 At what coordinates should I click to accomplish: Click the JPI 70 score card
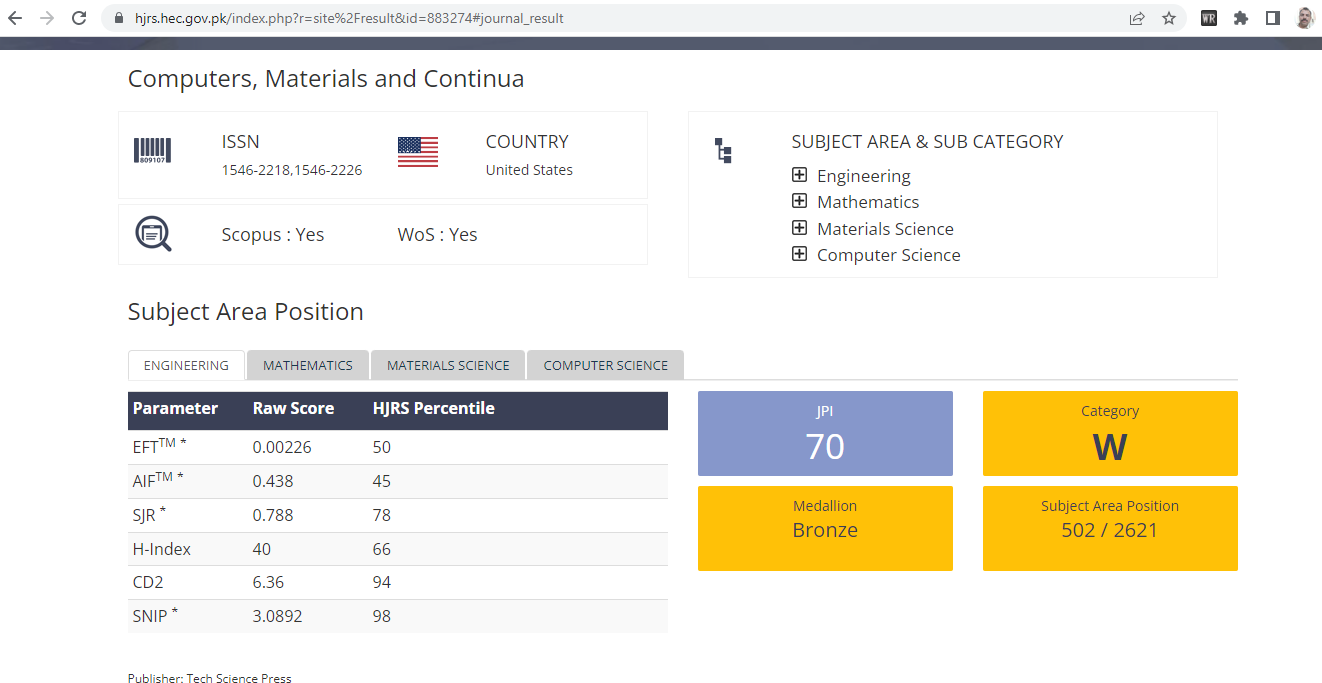tap(825, 433)
